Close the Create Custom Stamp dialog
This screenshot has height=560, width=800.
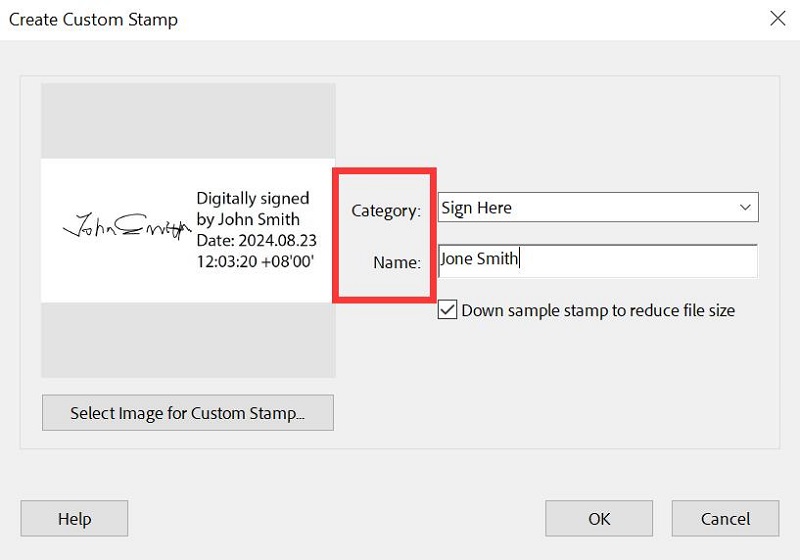coord(778,18)
